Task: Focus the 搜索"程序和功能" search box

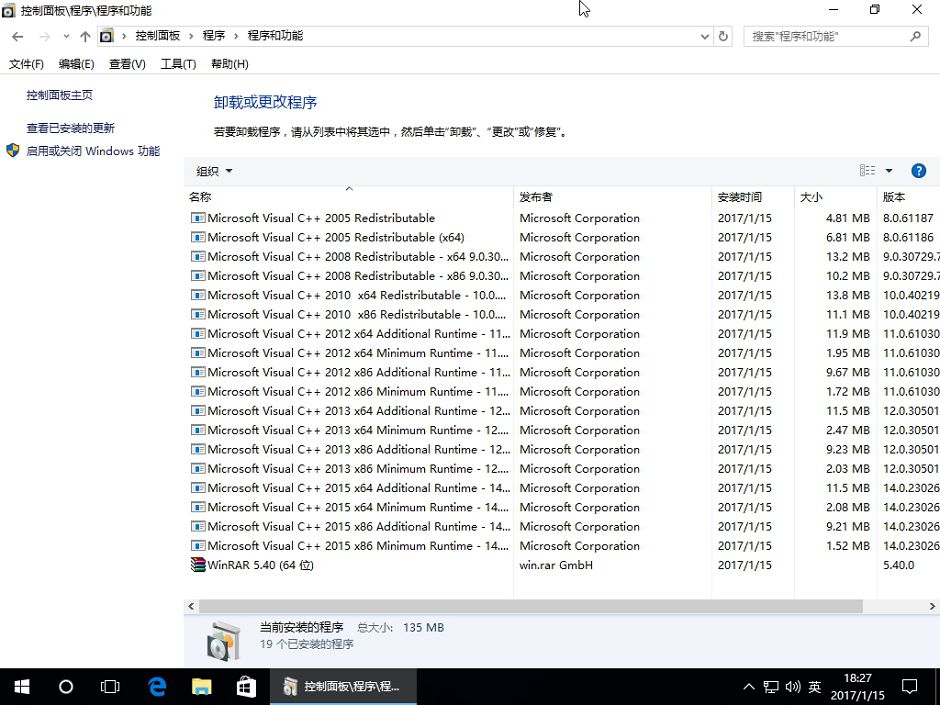Action: pyautogui.click(x=836, y=37)
